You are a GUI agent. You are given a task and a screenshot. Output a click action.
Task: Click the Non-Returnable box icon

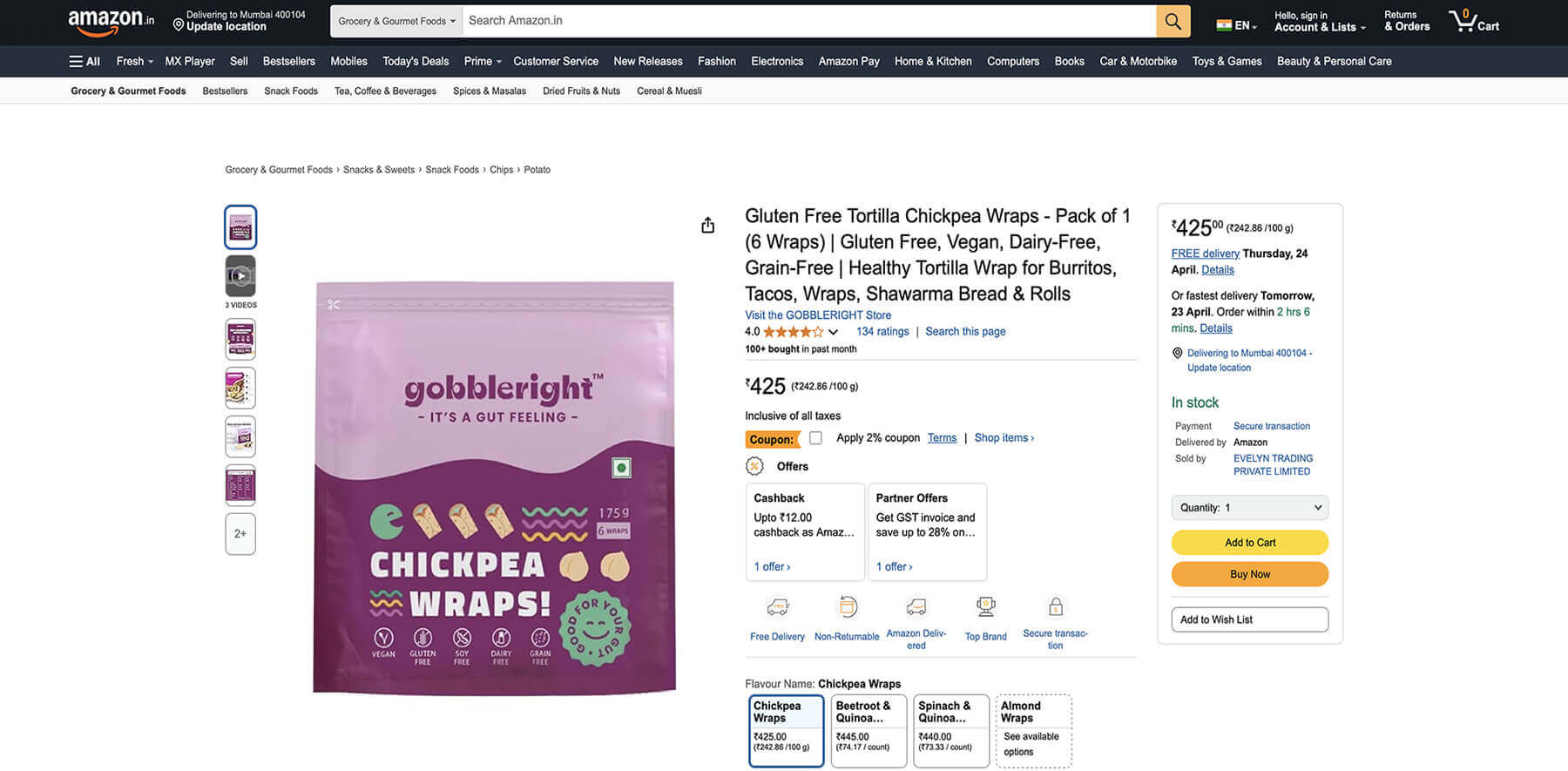click(x=847, y=607)
